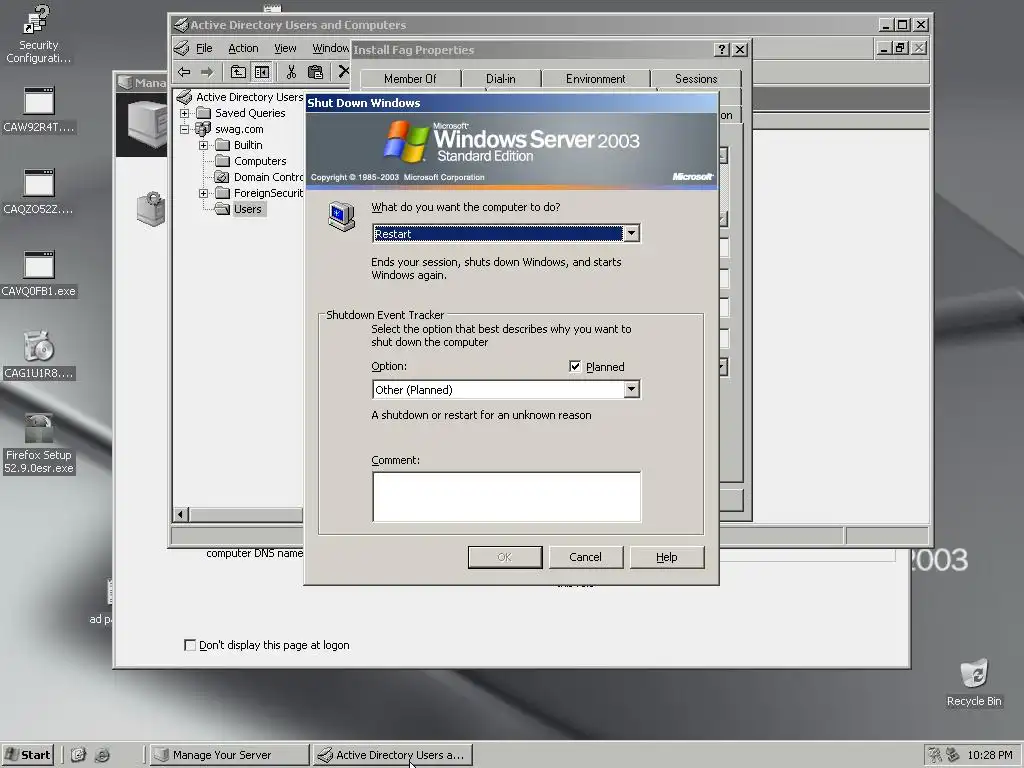Switch to the Environment tab
1024x768 pixels.
(596, 78)
